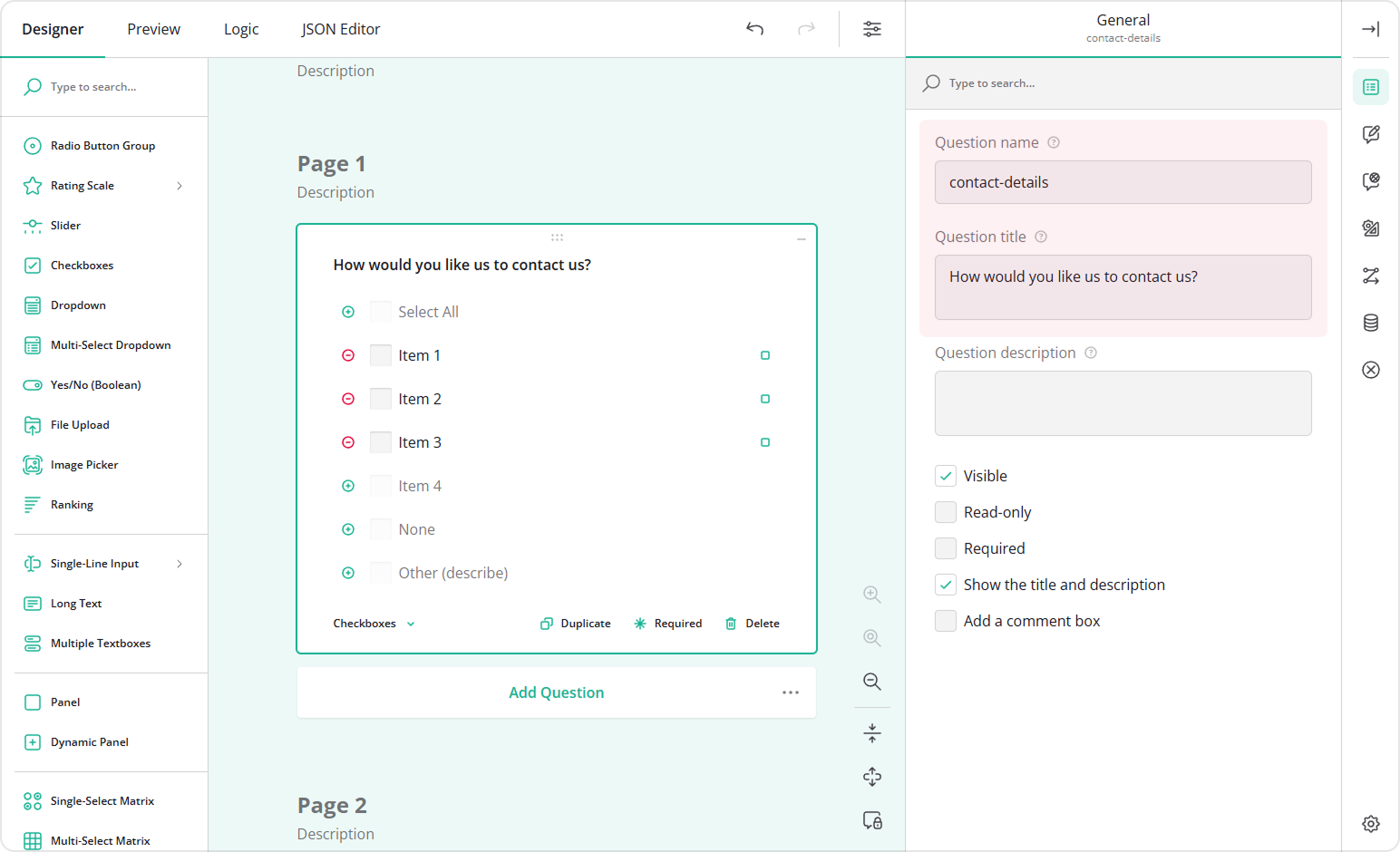
Task: Redo the last change
Action: pos(806,28)
